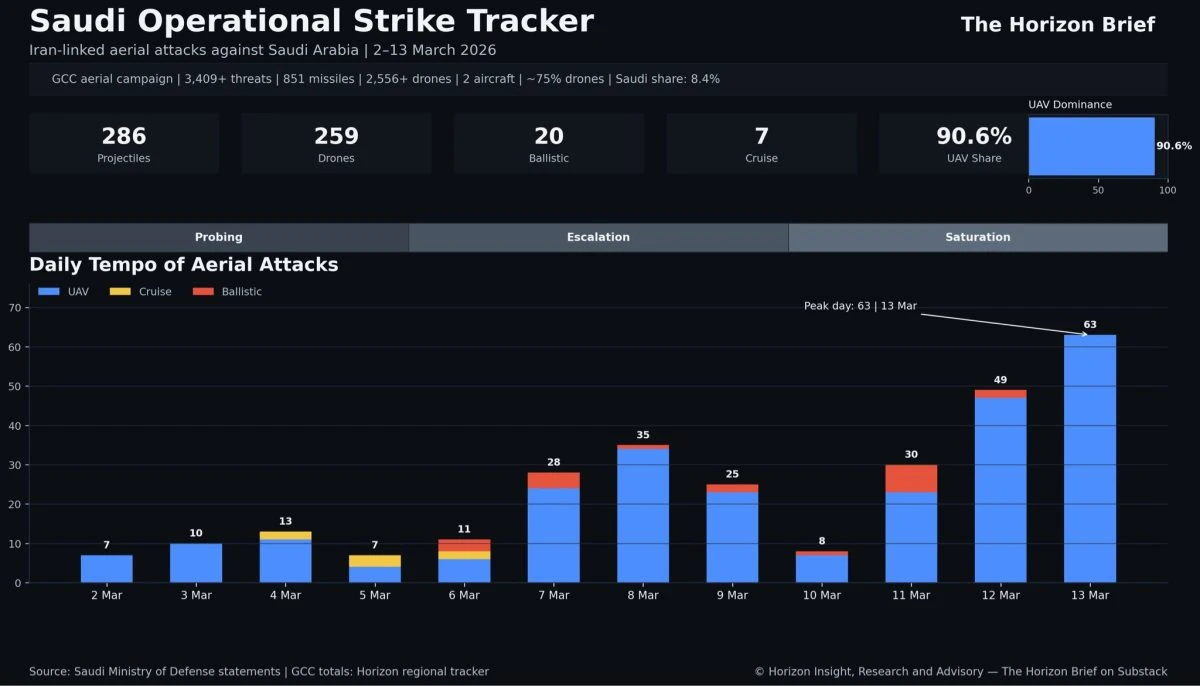Click the blue UAV legend swatch
Screen dimensions: 1200x686
click(49, 292)
